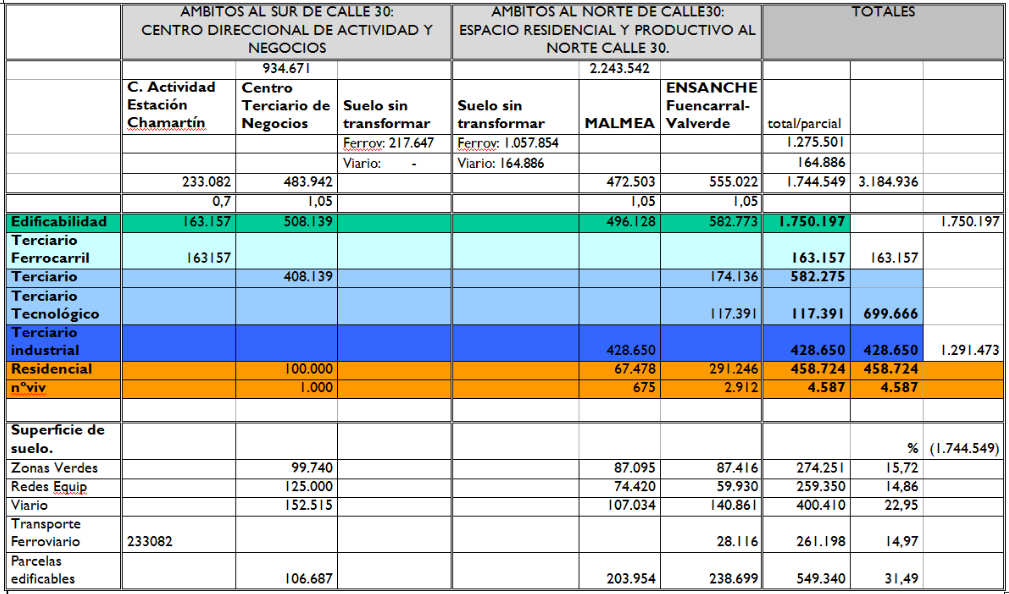Select the cell with value 2.243.542

620,69
